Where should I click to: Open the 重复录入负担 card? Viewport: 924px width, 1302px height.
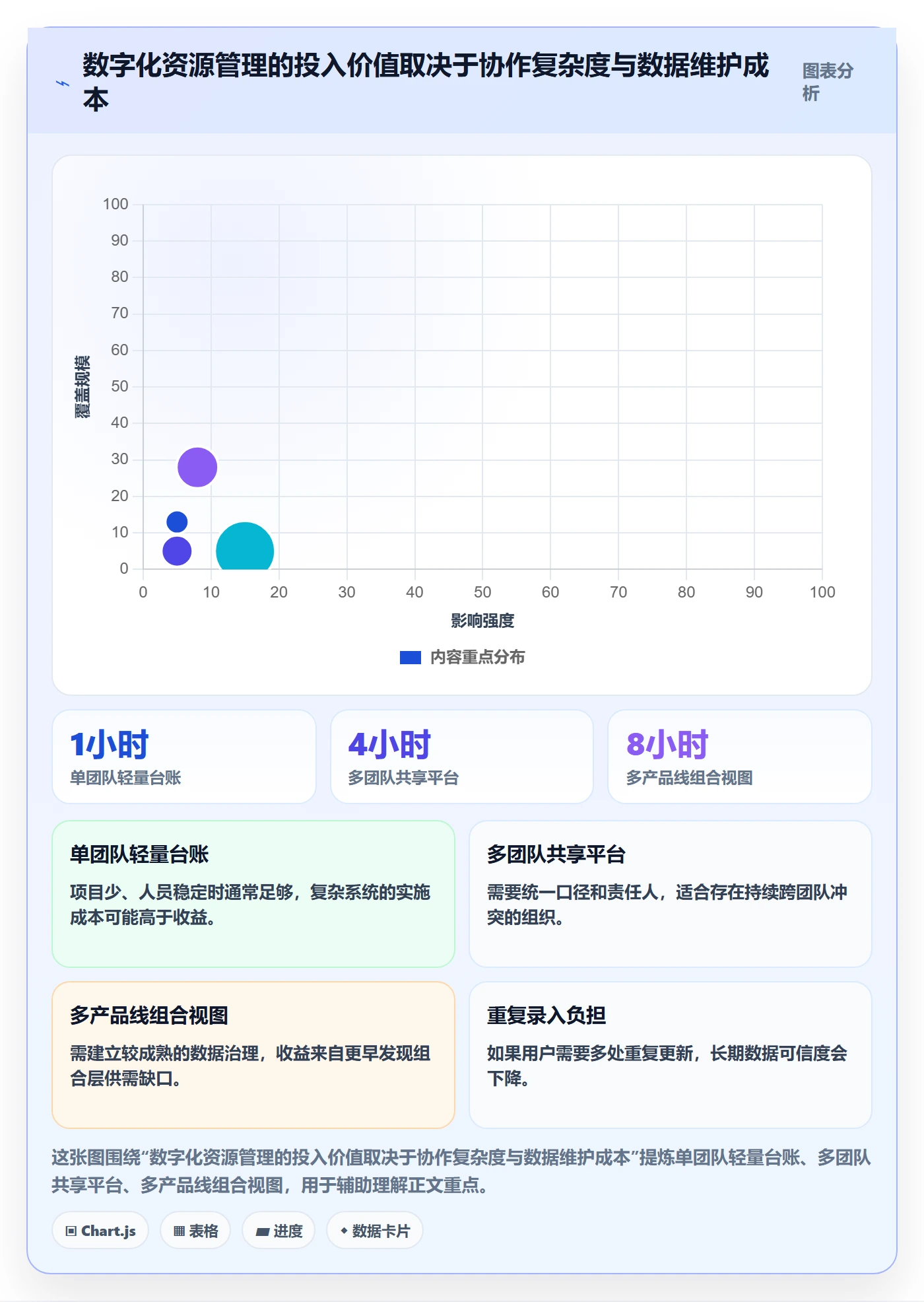point(671,1055)
